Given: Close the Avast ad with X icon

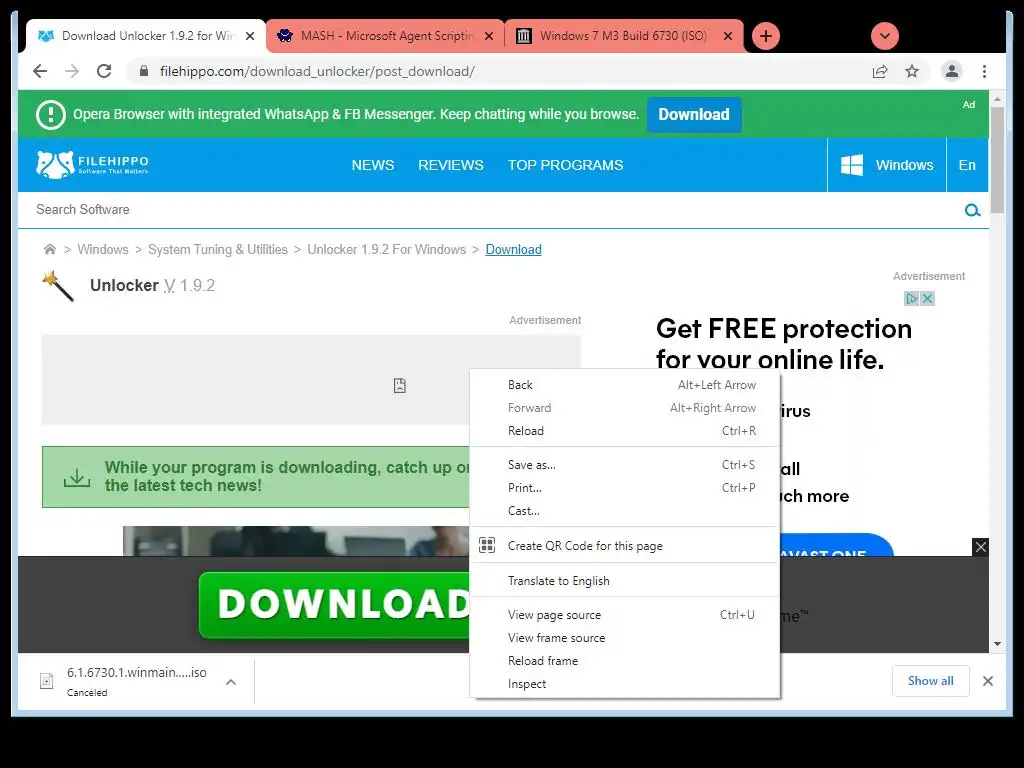Looking at the screenshot, I should click(927, 298).
